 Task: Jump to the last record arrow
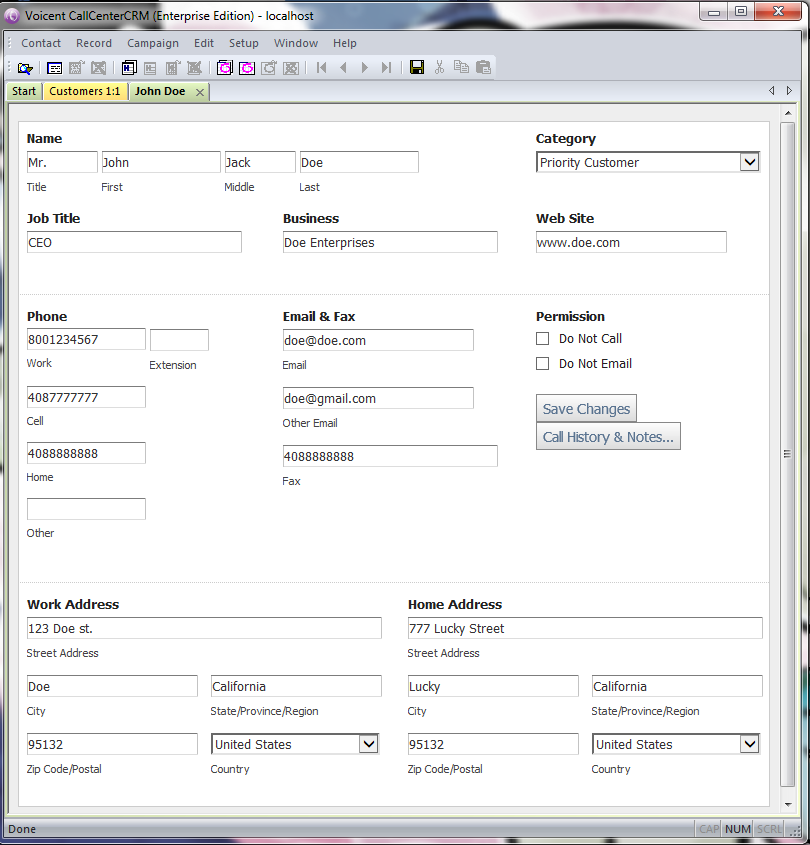[x=386, y=68]
